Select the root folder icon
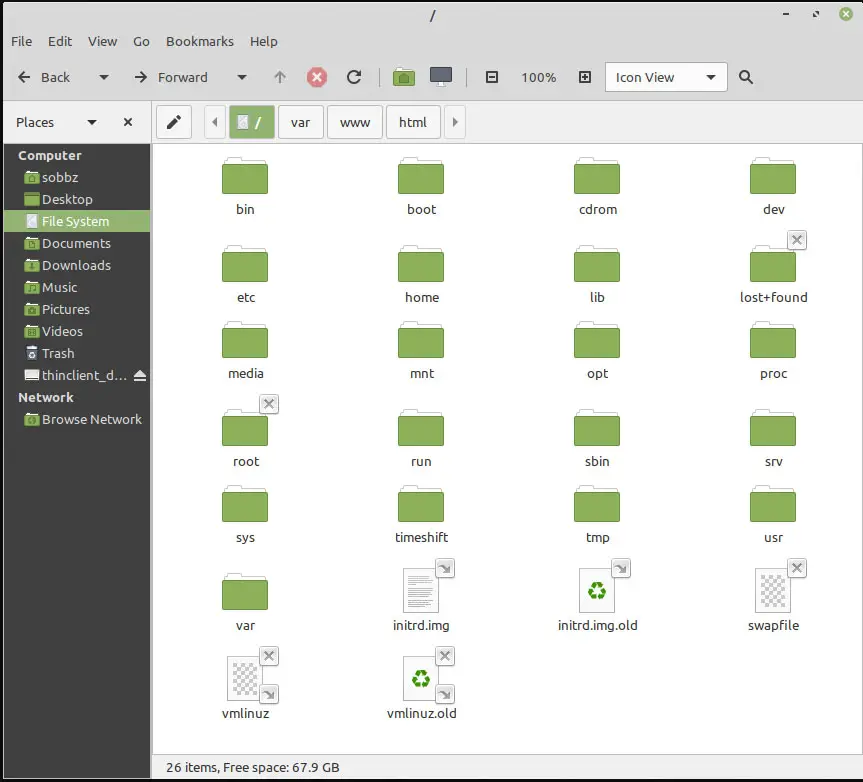The width and height of the screenshot is (863, 782). click(245, 428)
